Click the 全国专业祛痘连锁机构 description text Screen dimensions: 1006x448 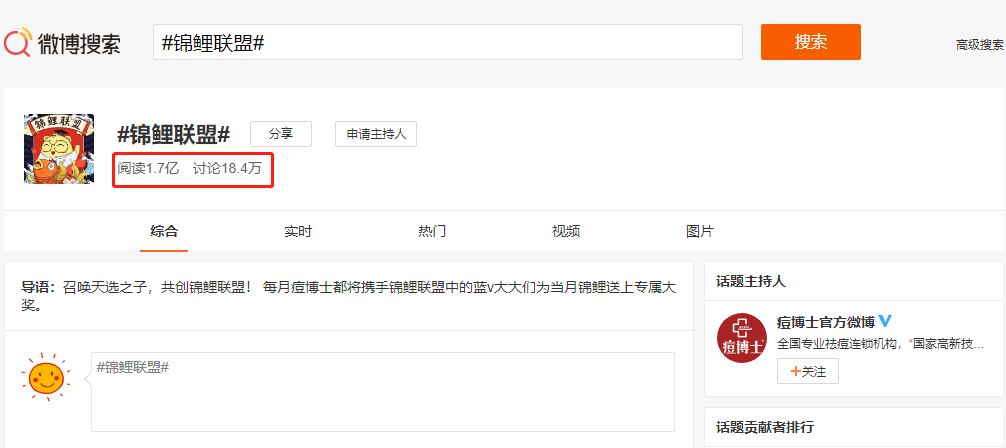click(x=880, y=344)
